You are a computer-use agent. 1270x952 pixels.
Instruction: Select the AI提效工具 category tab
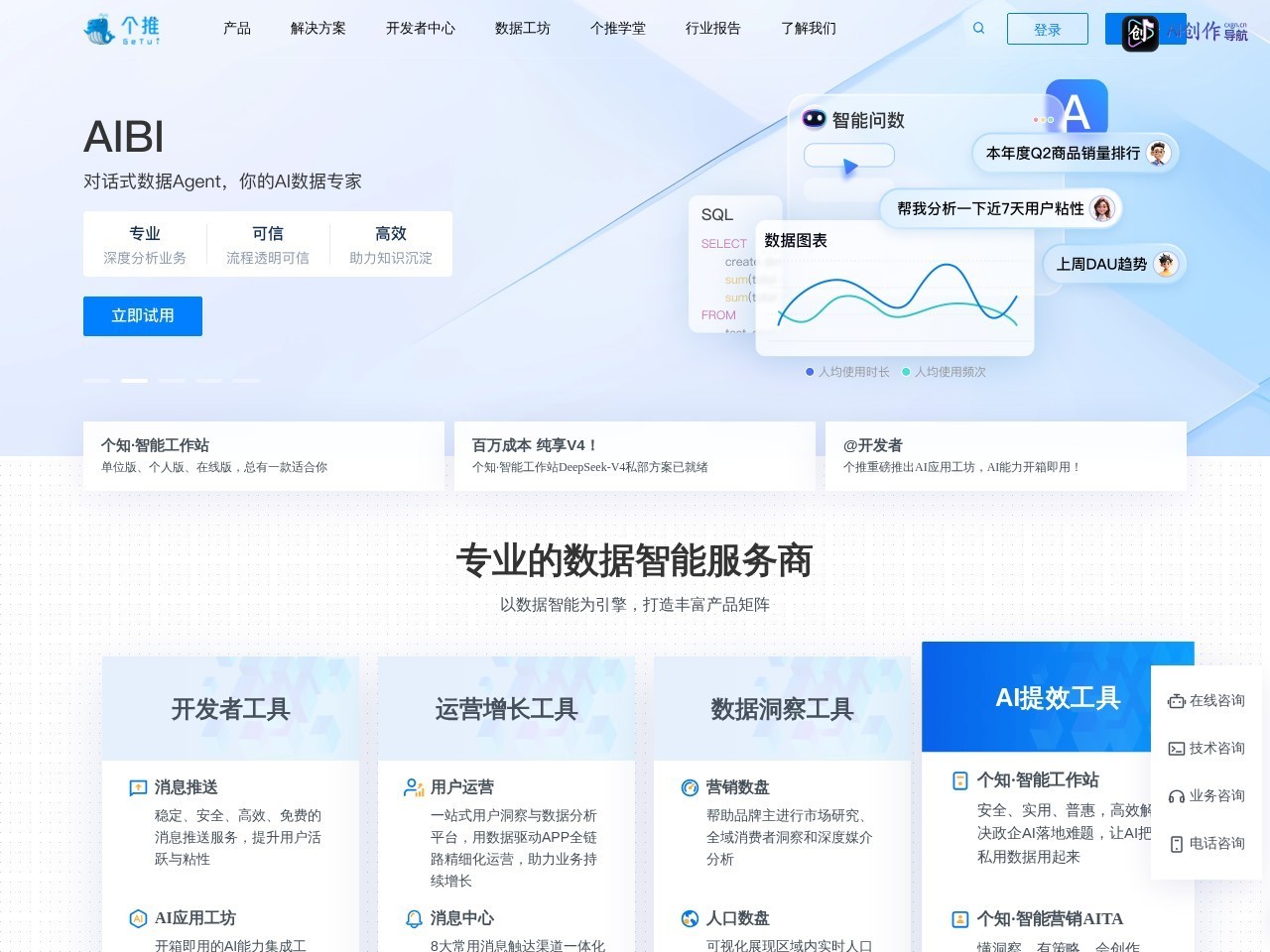1058,697
